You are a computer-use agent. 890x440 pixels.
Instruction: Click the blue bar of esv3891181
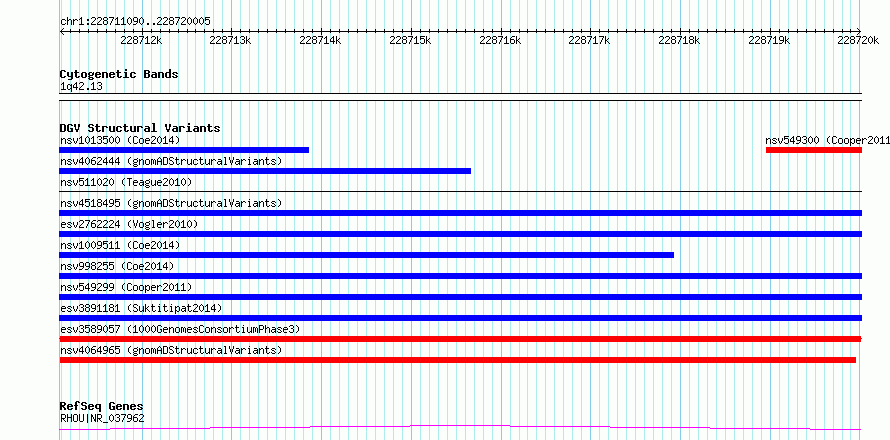[x=461, y=318]
